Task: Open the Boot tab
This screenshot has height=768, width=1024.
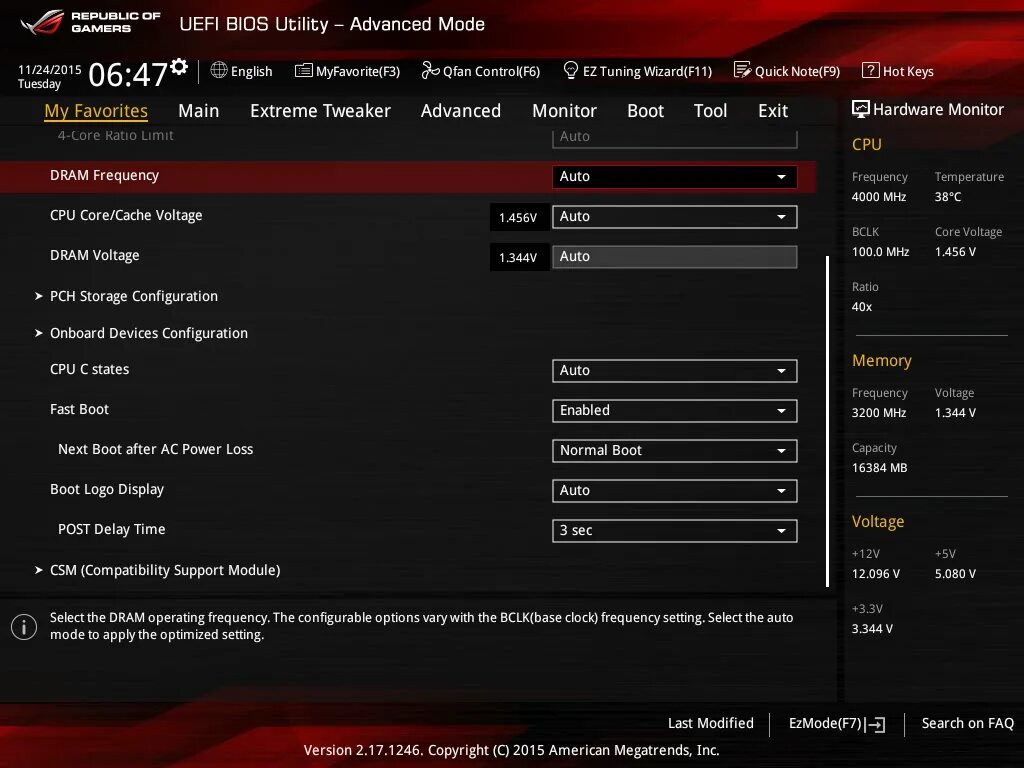Action: (645, 111)
